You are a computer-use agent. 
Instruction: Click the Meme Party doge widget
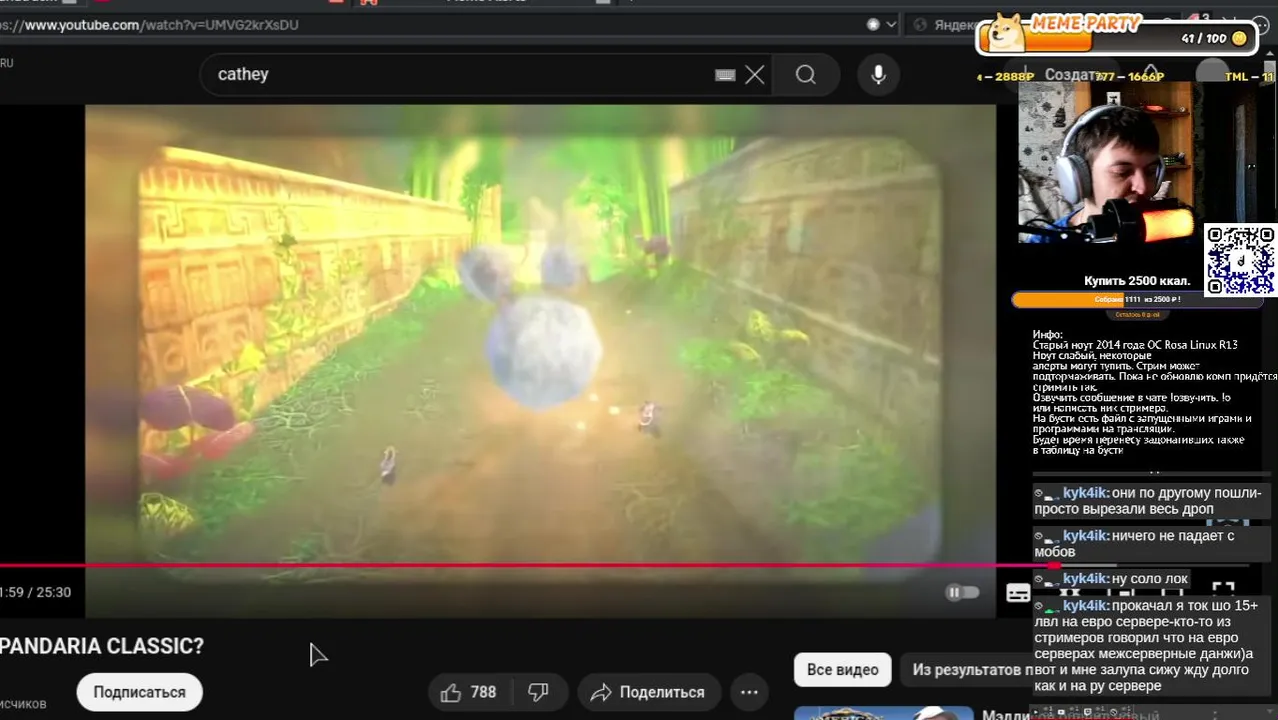click(1116, 34)
